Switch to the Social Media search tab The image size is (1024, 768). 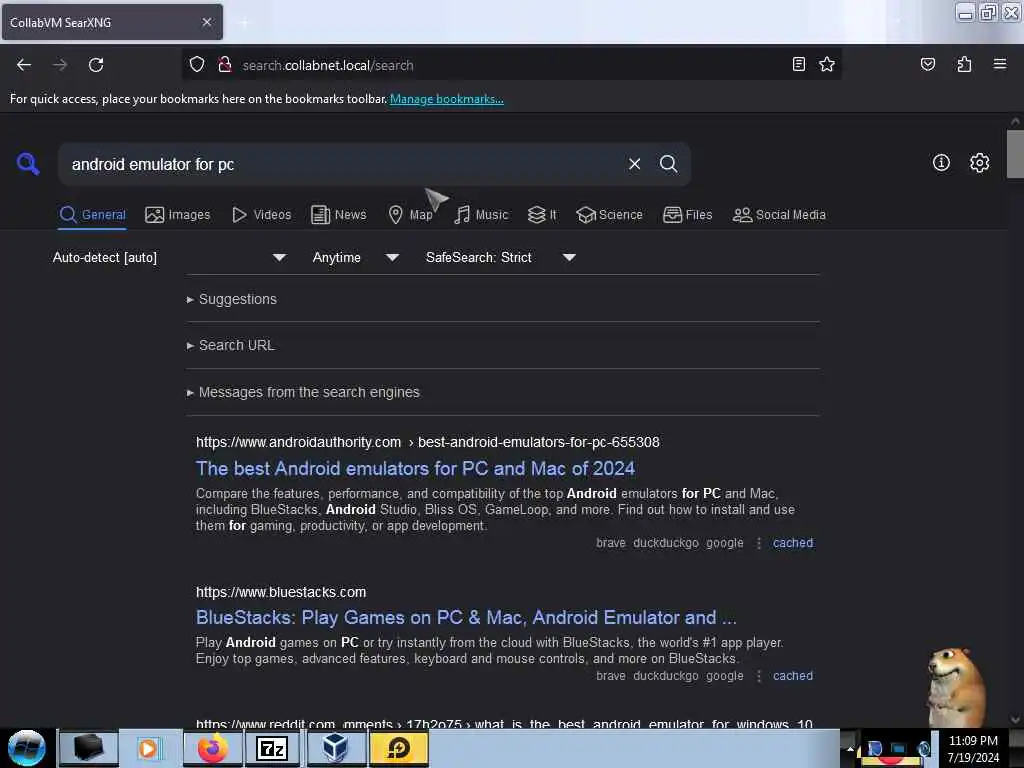coord(779,215)
